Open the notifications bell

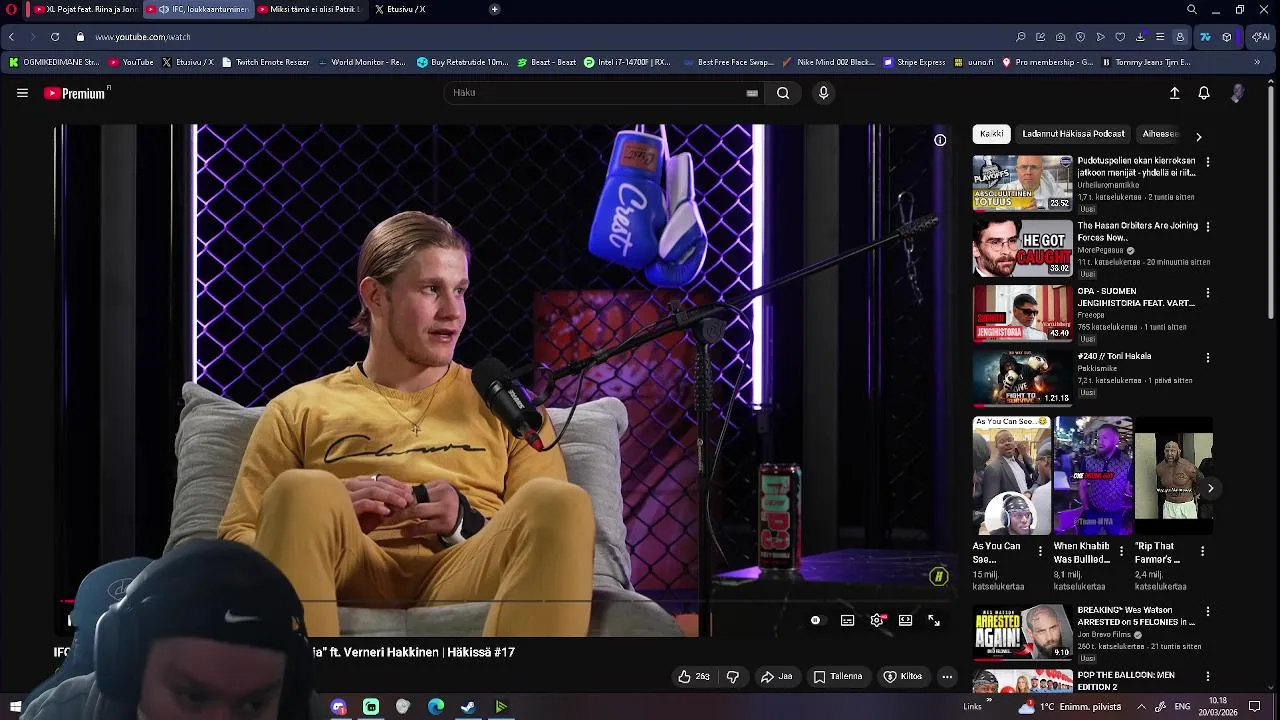1204,93
